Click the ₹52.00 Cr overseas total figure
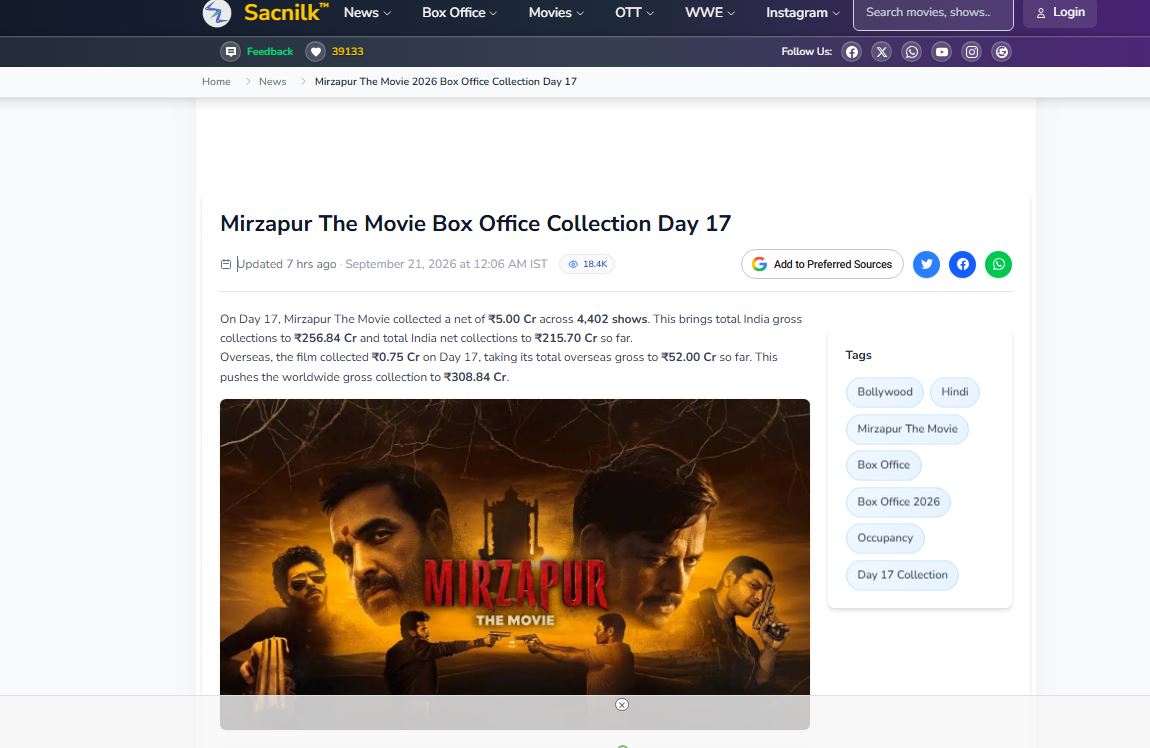This screenshot has width=1150, height=748. coord(689,357)
